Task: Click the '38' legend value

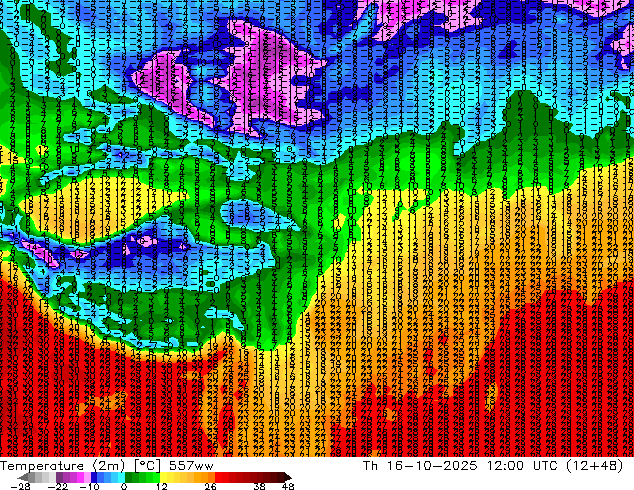Action: [x=260, y=486]
